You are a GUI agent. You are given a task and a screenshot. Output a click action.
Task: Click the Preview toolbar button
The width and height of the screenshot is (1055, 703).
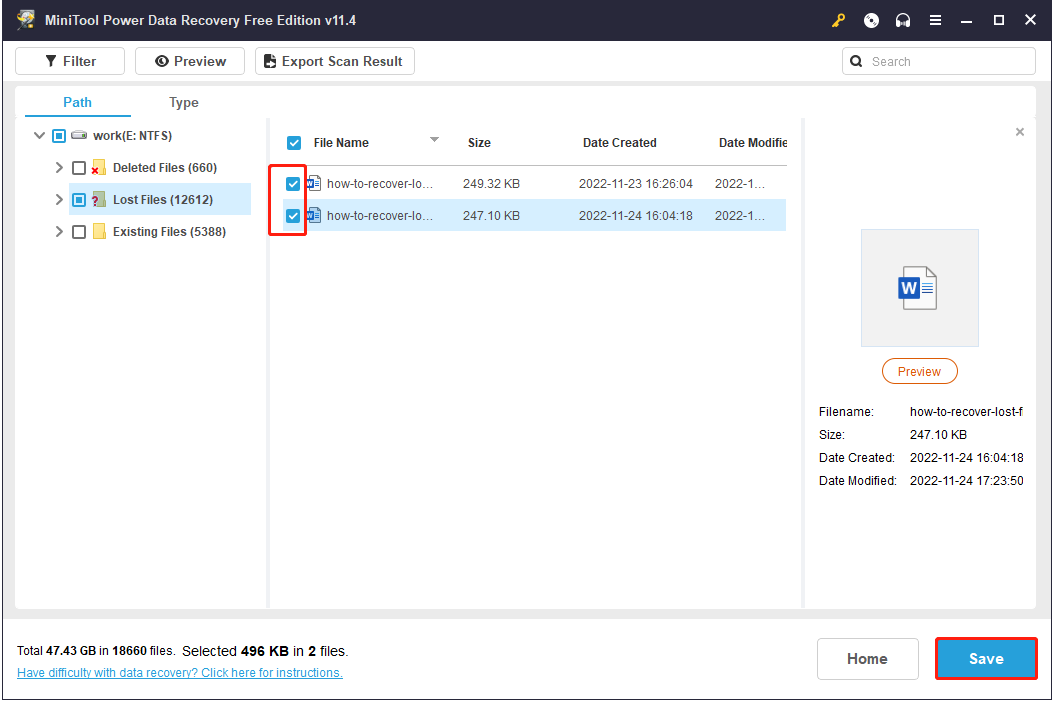coord(190,61)
